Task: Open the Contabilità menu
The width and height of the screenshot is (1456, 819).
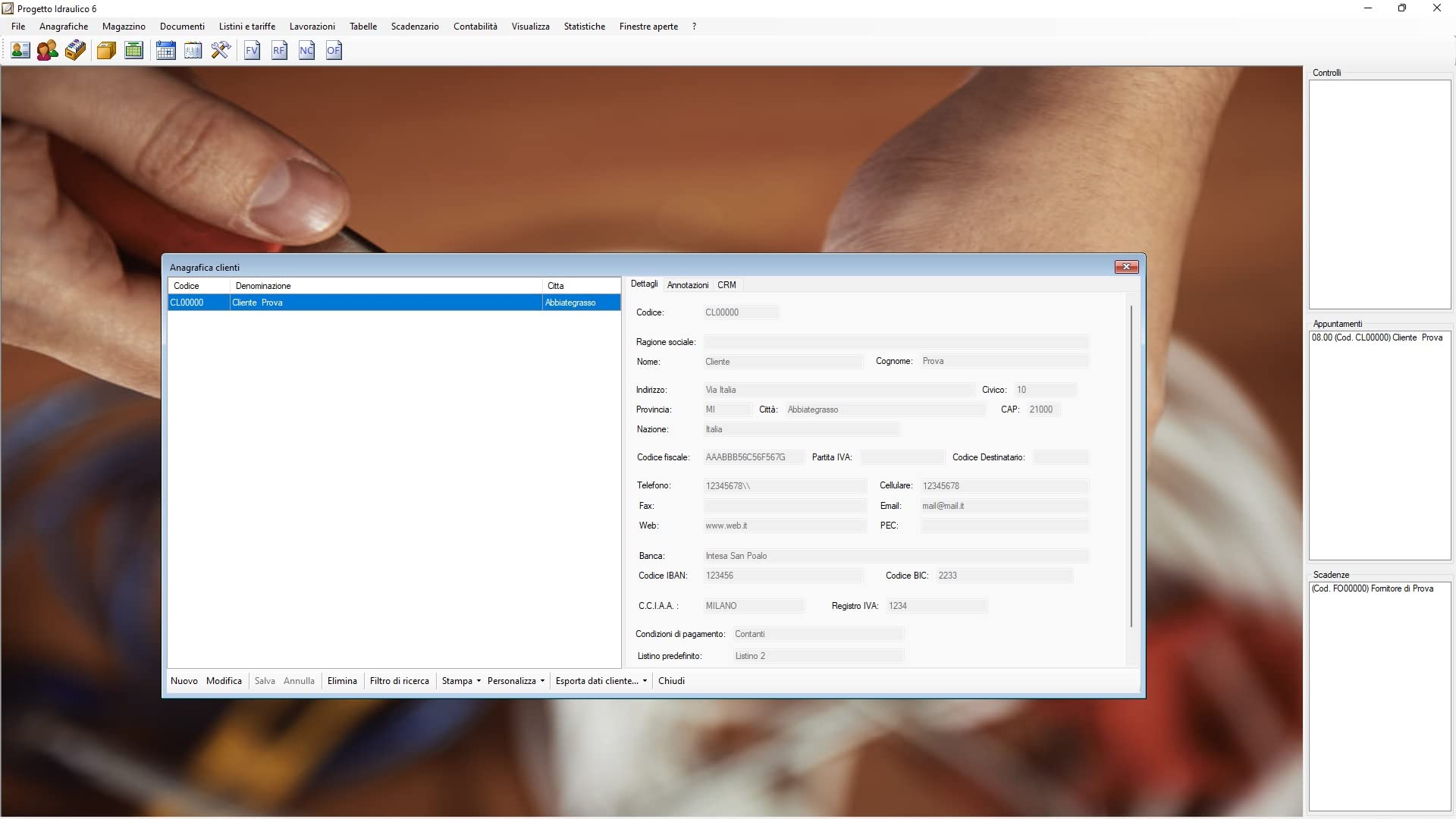Action: (x=475, y=27)
